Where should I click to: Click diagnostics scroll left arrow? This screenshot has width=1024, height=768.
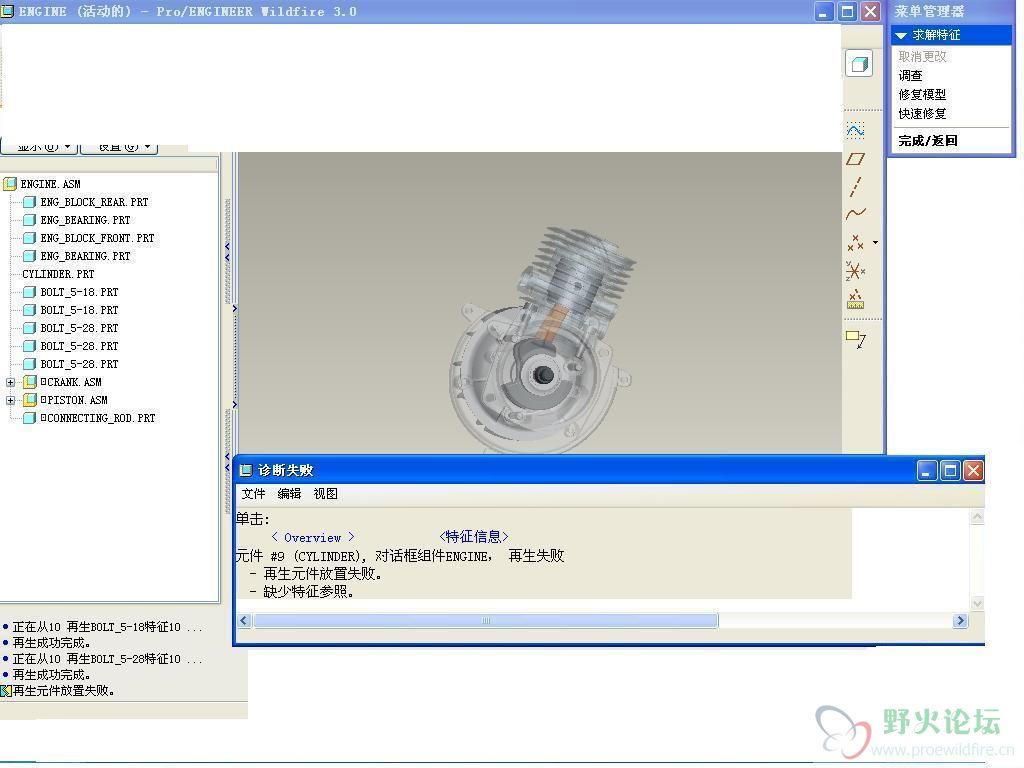[244, 620]
